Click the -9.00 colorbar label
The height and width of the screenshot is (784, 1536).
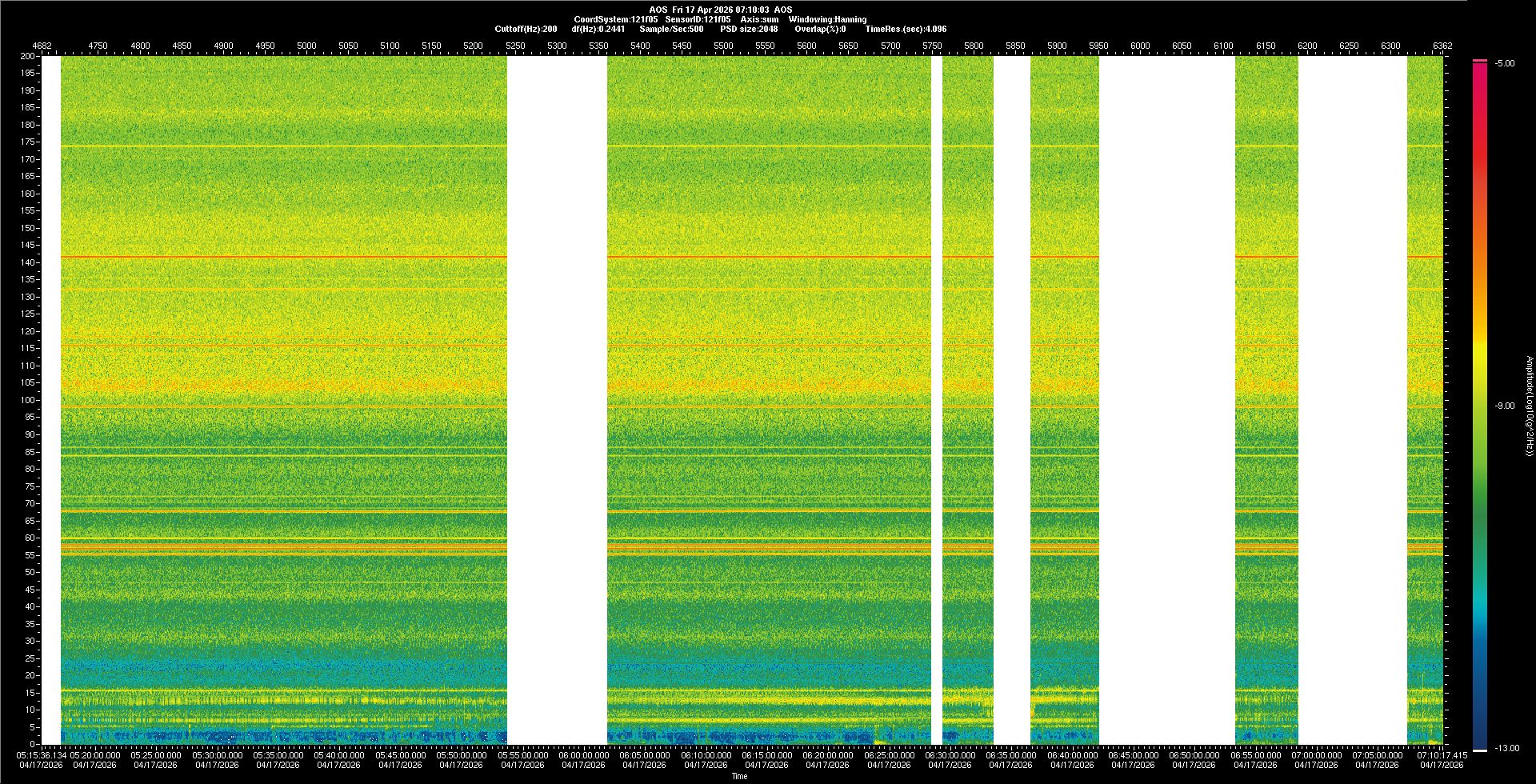[x=1504, y=406]
